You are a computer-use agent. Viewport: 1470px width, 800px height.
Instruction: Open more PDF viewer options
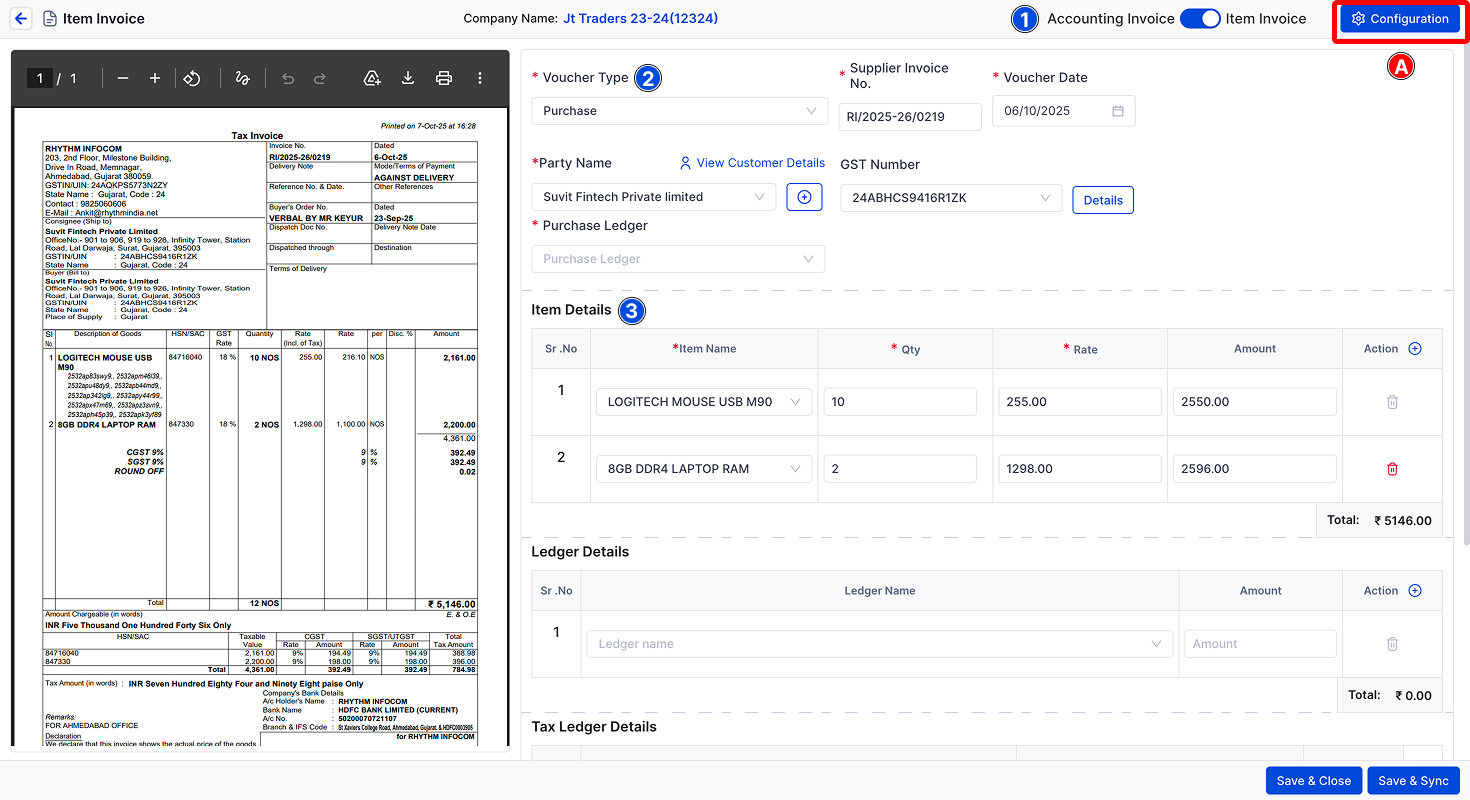[x=480, y=78]
